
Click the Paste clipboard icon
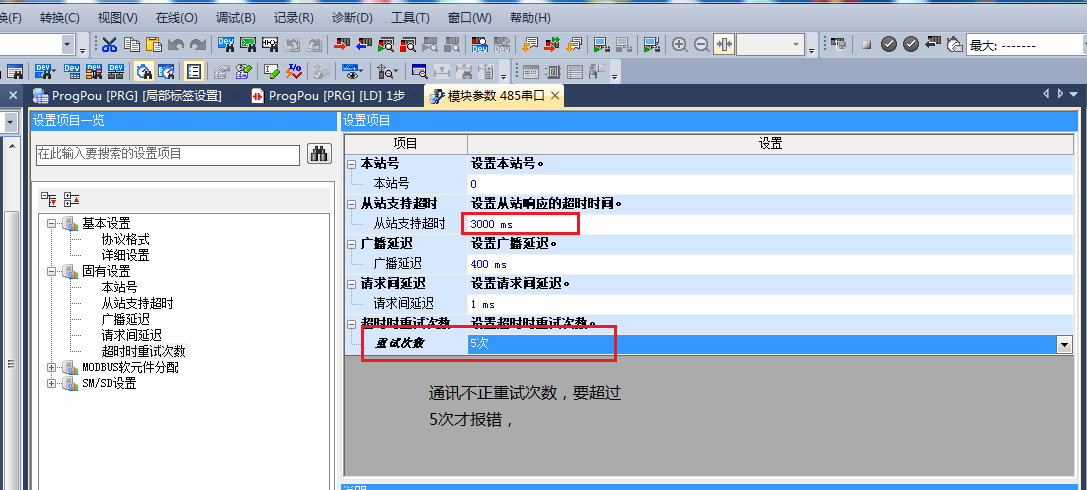(x=154, y=44)
